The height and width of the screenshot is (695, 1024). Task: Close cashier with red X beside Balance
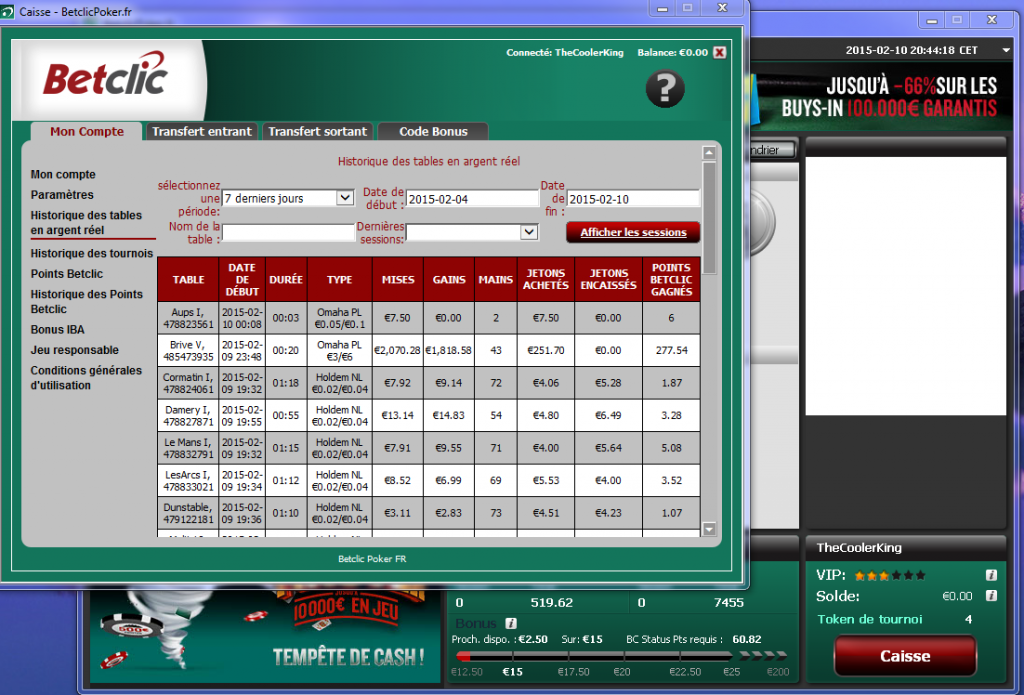[x=719, y=53]
